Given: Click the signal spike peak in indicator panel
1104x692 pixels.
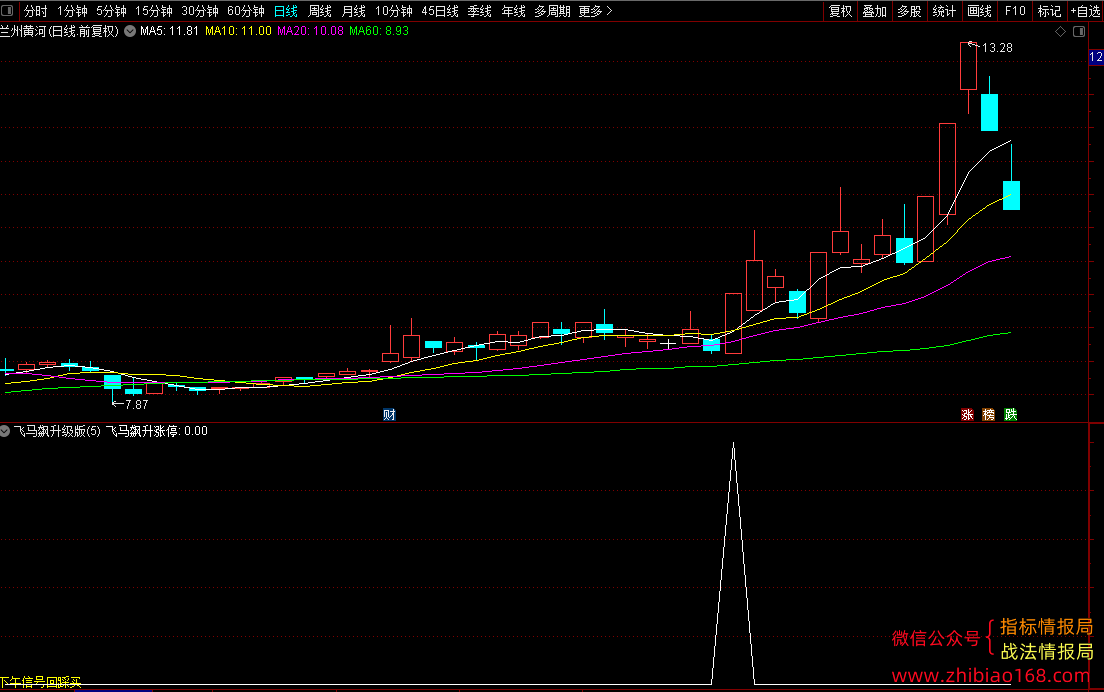Looking at the screenshot, I should [x=733, y=445].
